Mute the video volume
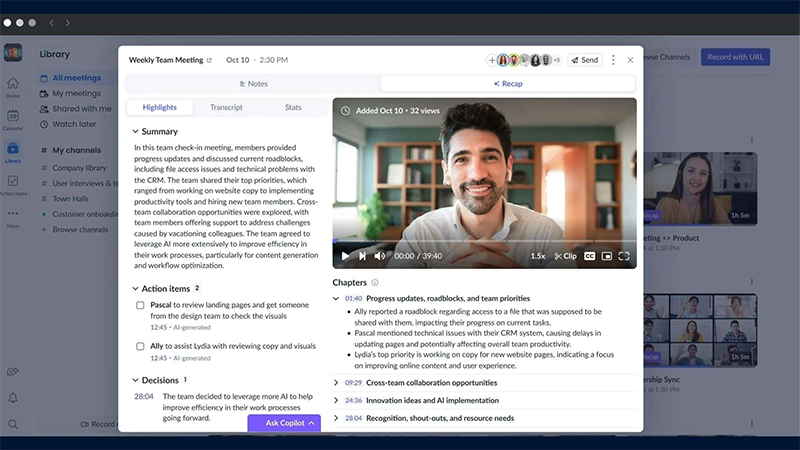The height and width of the screenshot is (450, 800). coord(380,256)
